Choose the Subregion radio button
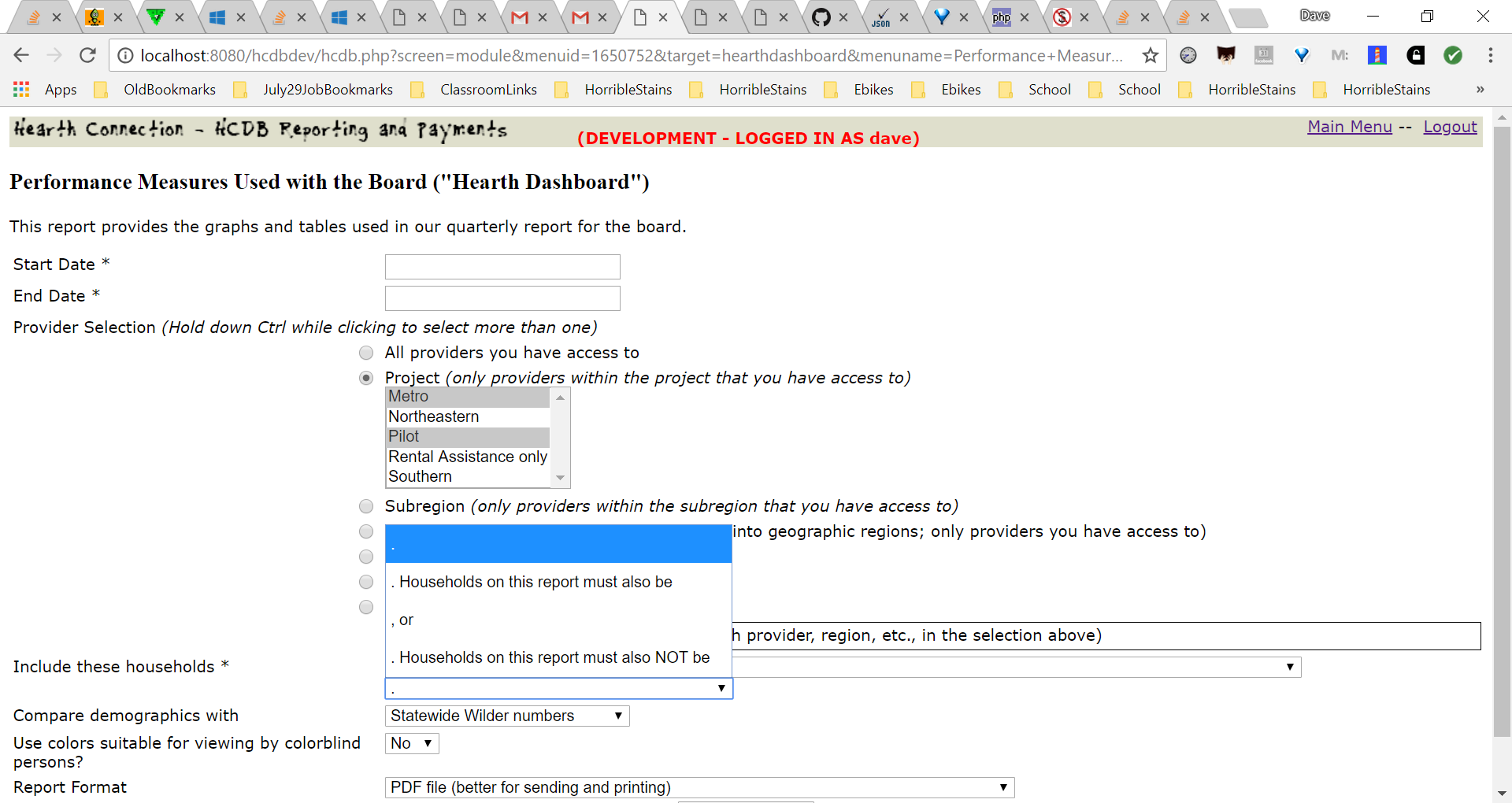Screen dimensions: 1512x803 point(366,506)
